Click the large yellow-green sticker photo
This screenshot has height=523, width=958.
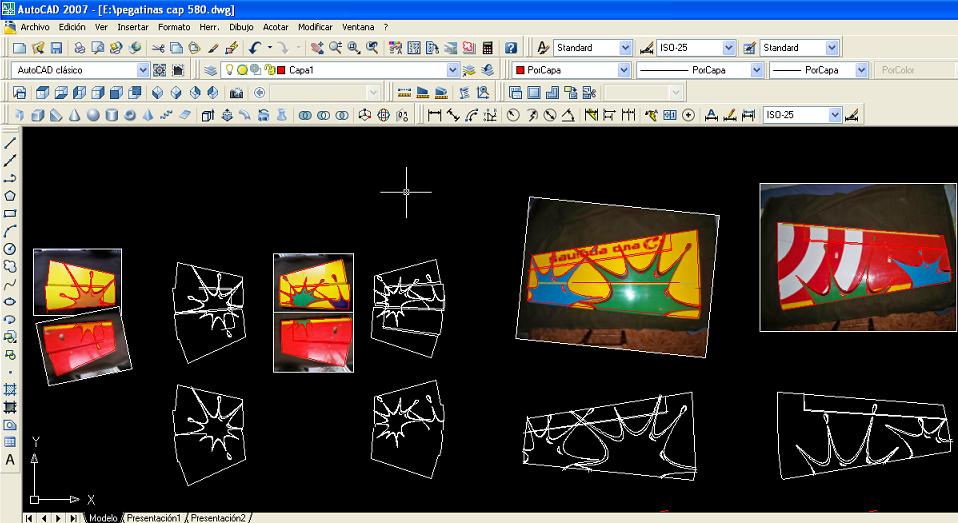[x=618, y=273]
